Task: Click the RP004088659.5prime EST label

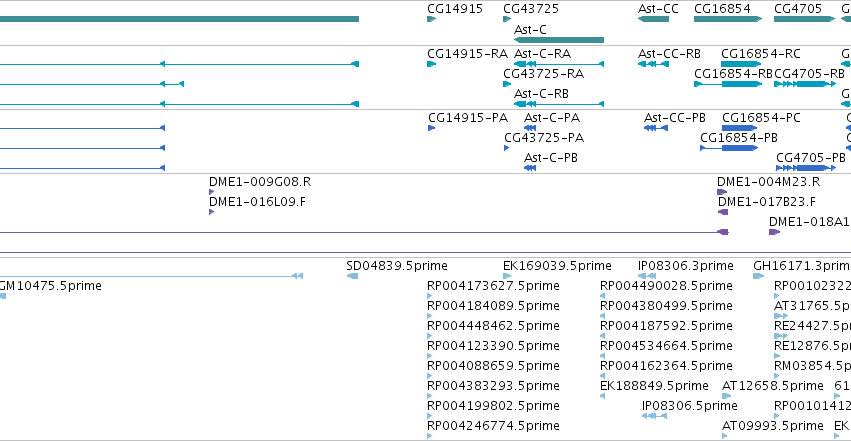Action: click(493, 366)
